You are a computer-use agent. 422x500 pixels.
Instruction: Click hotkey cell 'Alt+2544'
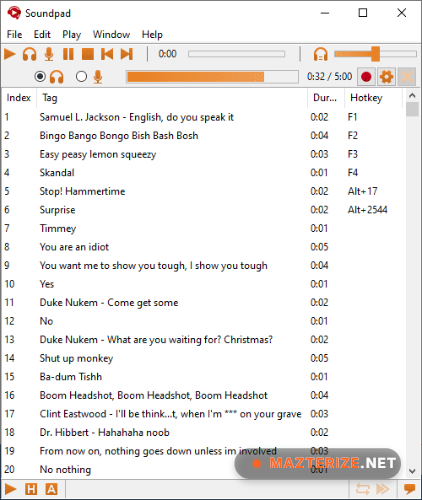point(367,210)
